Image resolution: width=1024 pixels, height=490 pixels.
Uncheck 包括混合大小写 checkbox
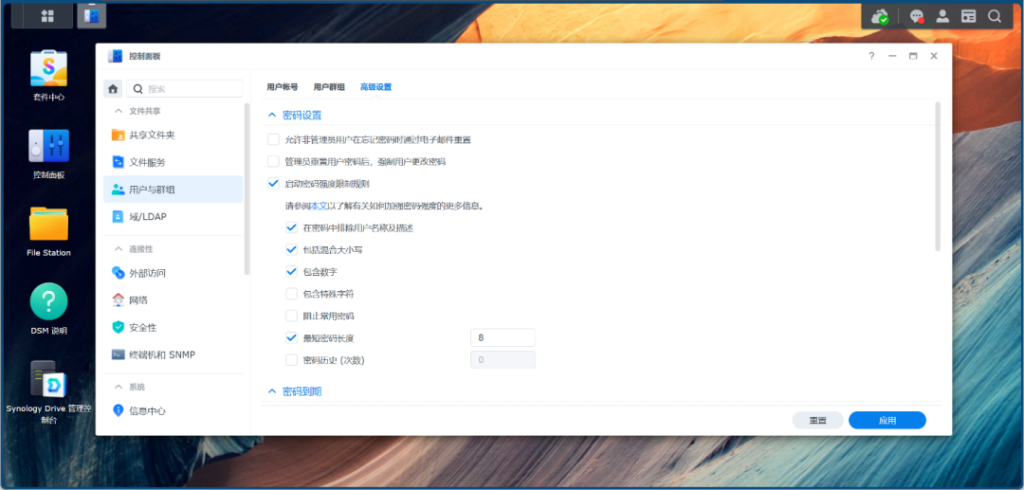(x=291, y=250)
